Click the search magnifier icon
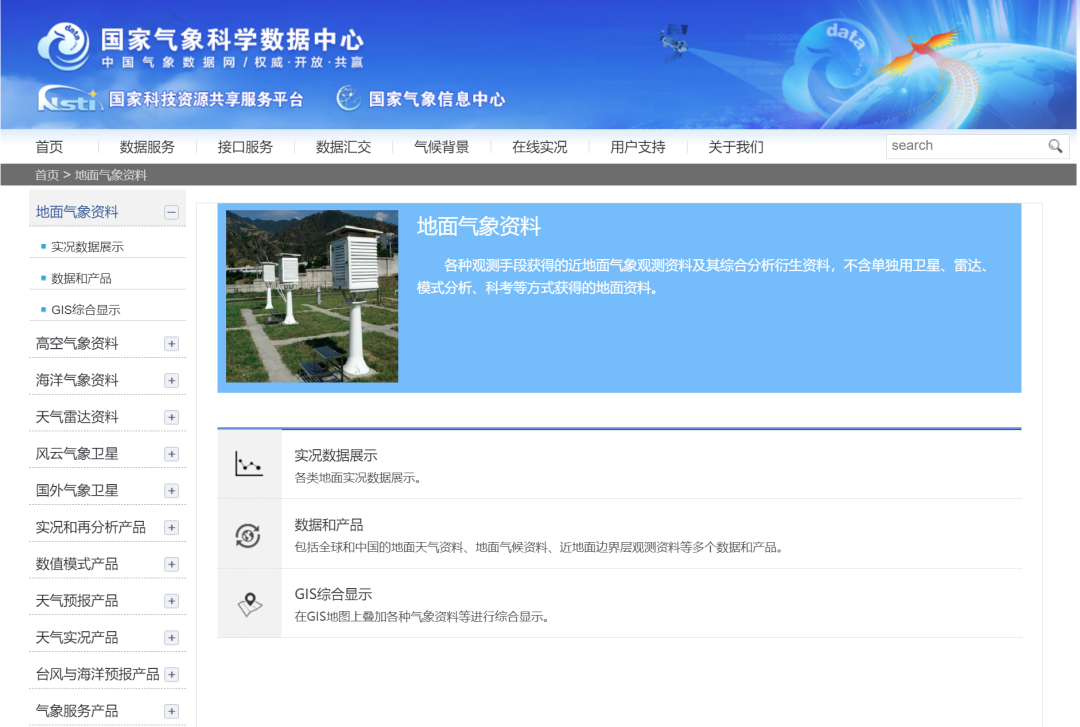Screen dimensions: 1080x727 click(x=1056, y=145)
